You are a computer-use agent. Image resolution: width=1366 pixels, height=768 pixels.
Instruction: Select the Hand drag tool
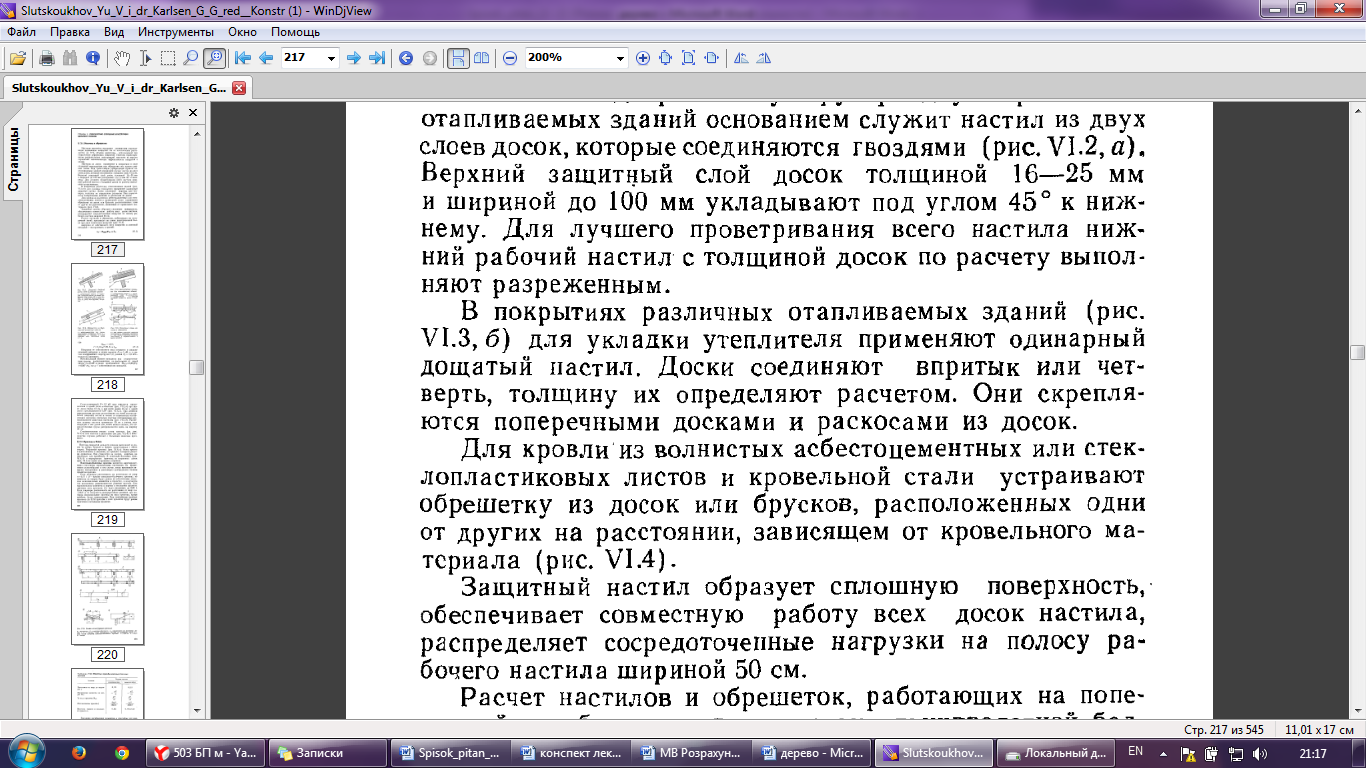click(x=122, y=58)
